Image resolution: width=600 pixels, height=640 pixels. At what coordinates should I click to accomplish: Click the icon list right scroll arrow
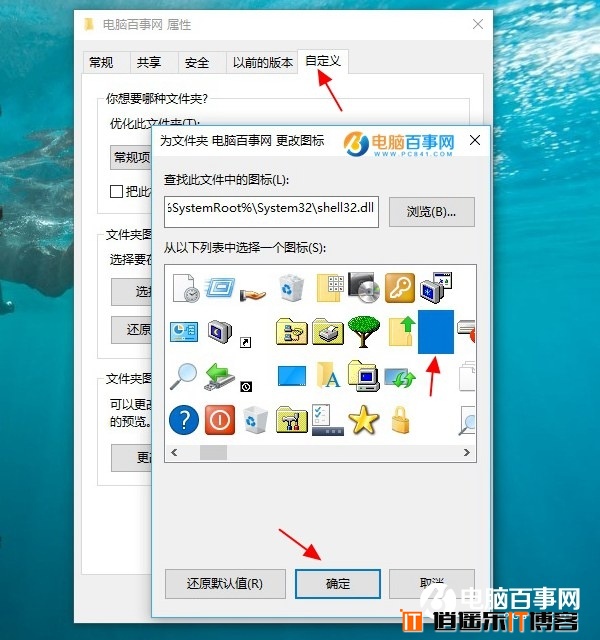(467, 452)
